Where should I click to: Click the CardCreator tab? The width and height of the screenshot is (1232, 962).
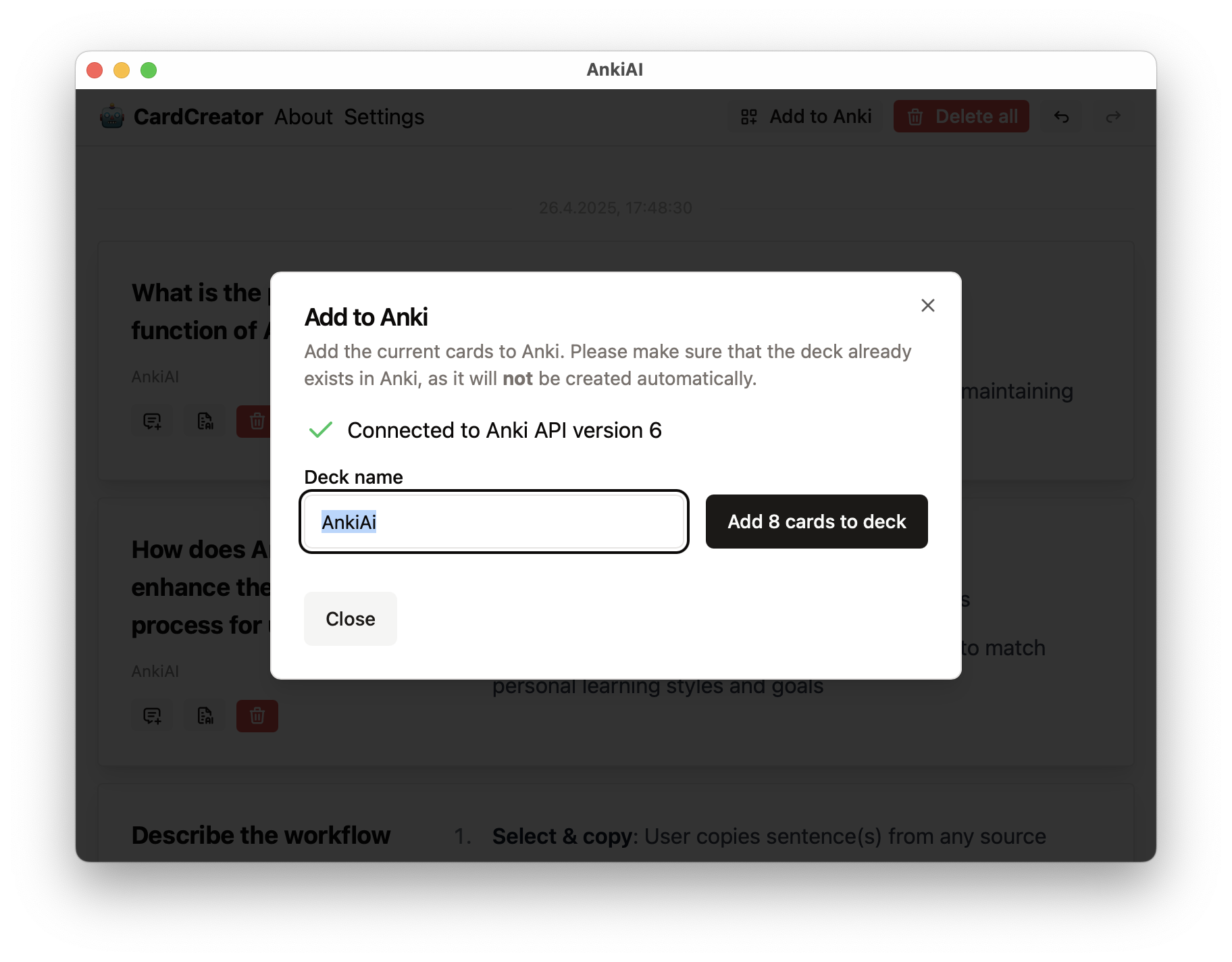coord(198,117)
